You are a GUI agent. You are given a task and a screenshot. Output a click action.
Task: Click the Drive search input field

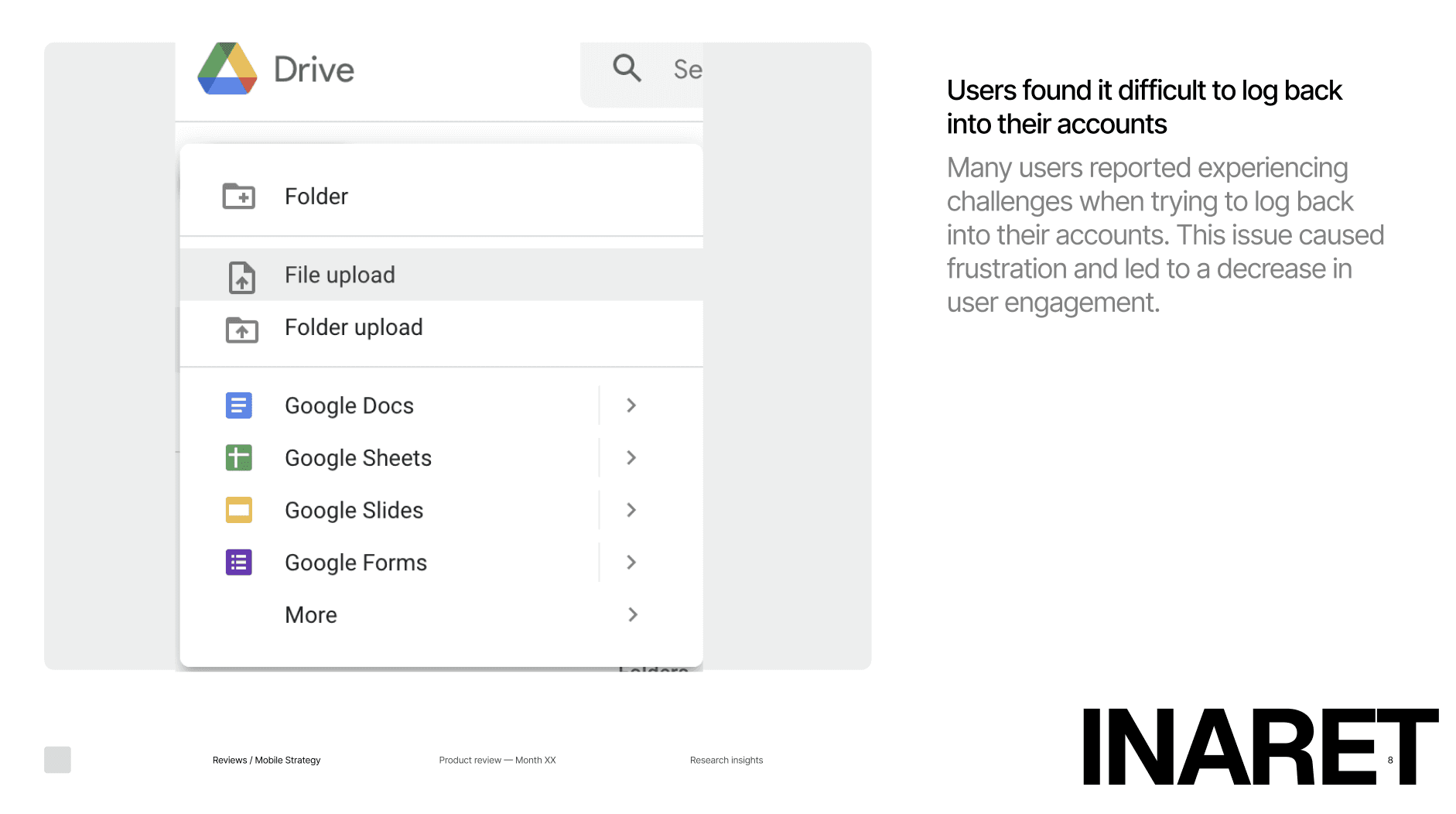[x=642, y=74]
